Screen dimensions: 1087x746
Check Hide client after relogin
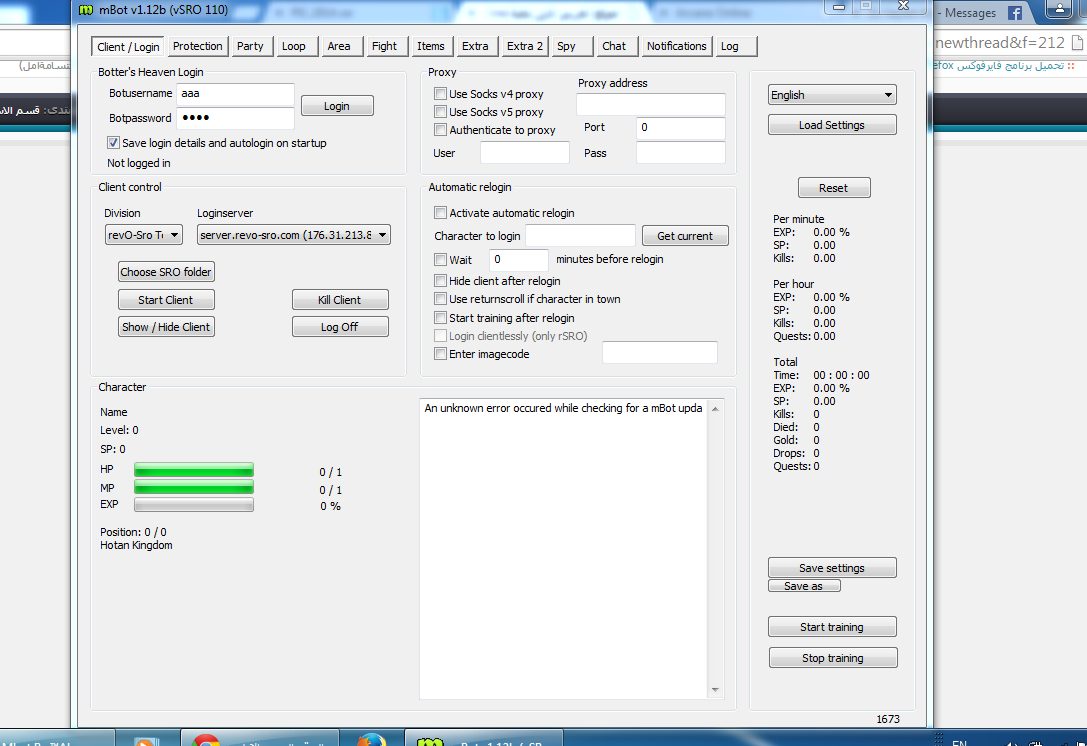440,281
